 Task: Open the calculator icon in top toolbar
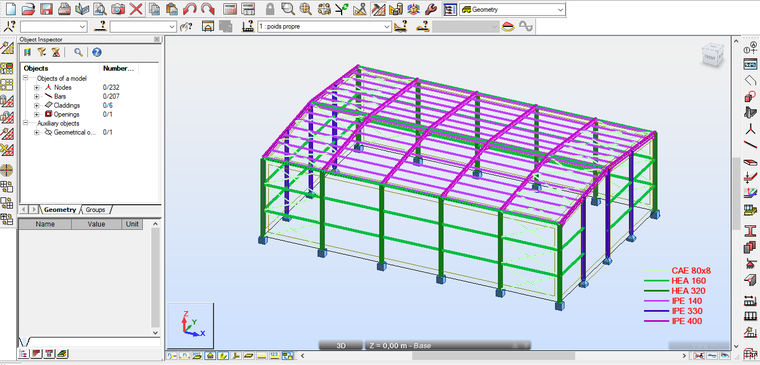[x=230, y=9]
